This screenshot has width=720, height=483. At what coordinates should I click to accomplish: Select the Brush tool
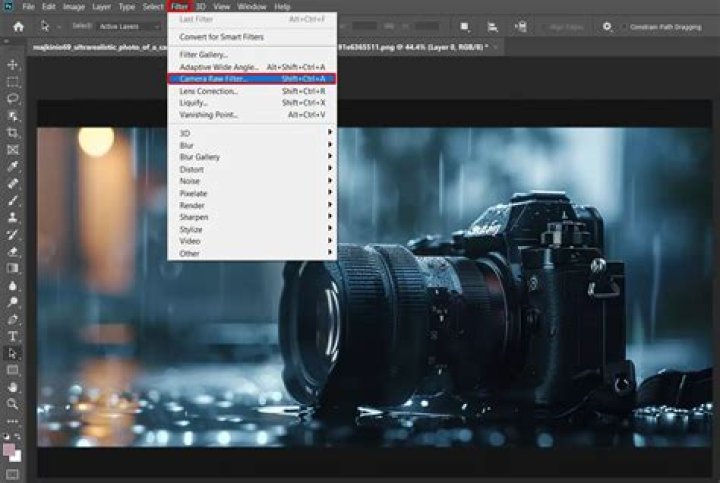tap(13, 200)
